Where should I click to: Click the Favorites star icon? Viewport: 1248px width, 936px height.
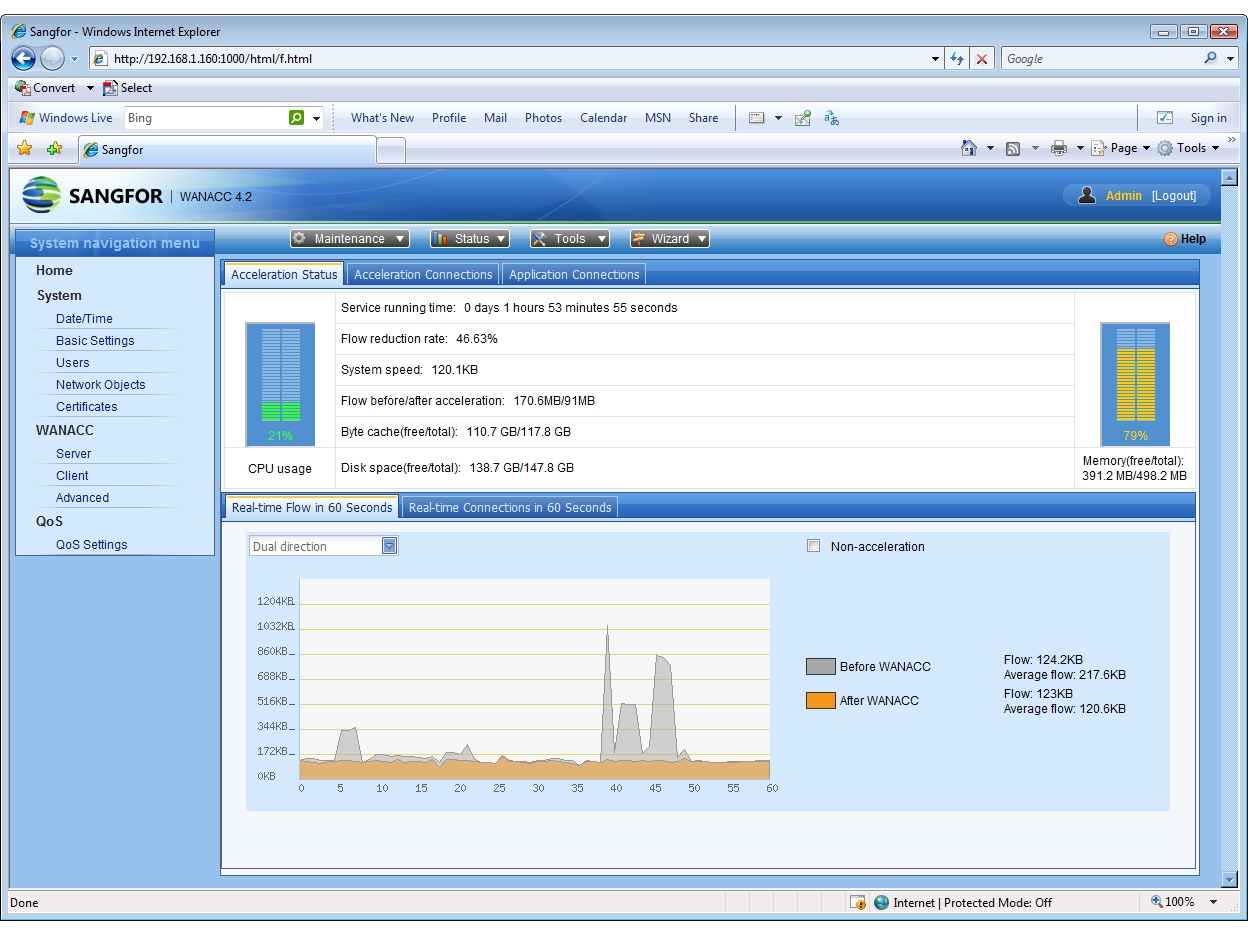tap(25, 148)
